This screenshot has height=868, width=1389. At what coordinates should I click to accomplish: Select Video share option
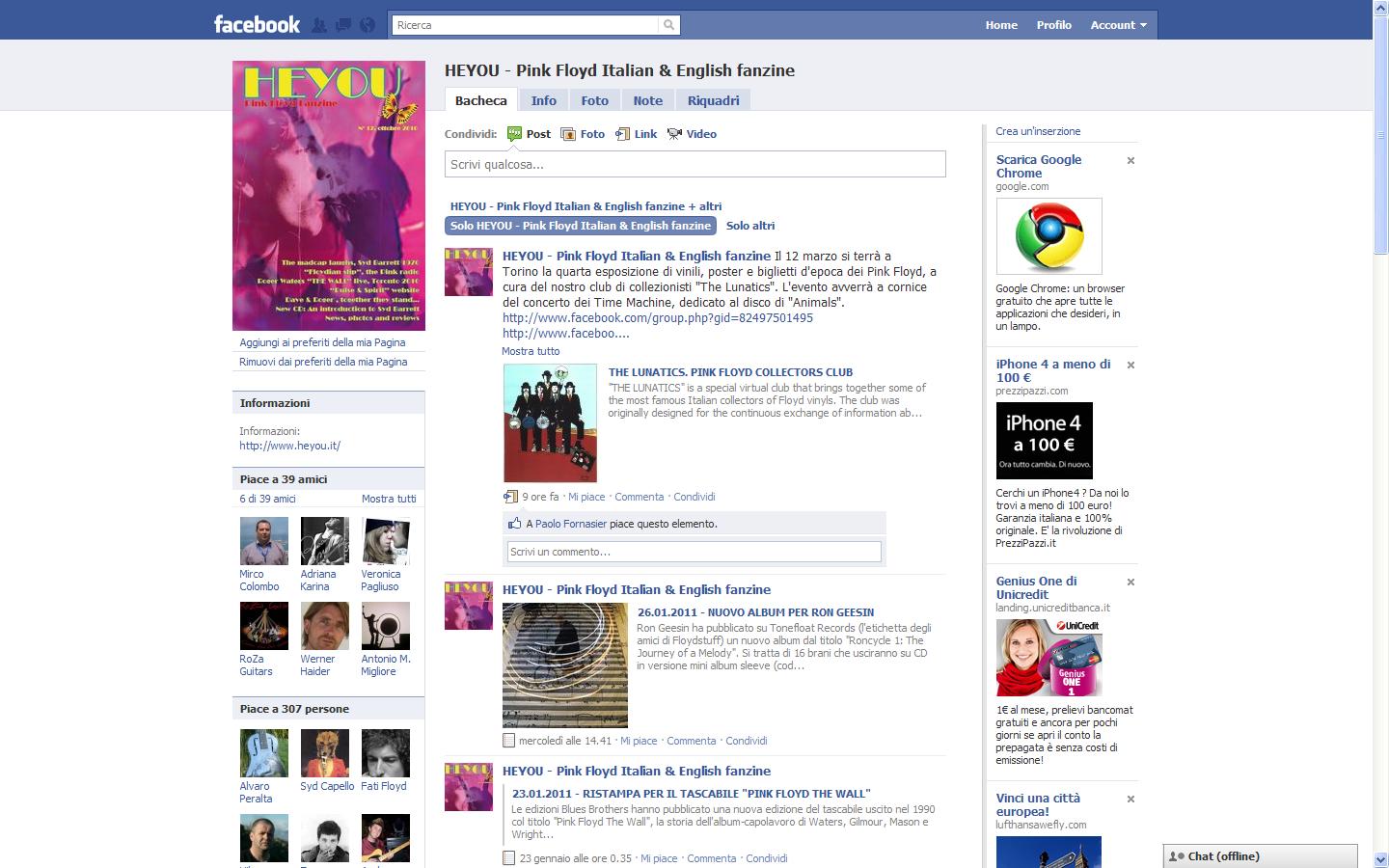click(x=692, y=134)
